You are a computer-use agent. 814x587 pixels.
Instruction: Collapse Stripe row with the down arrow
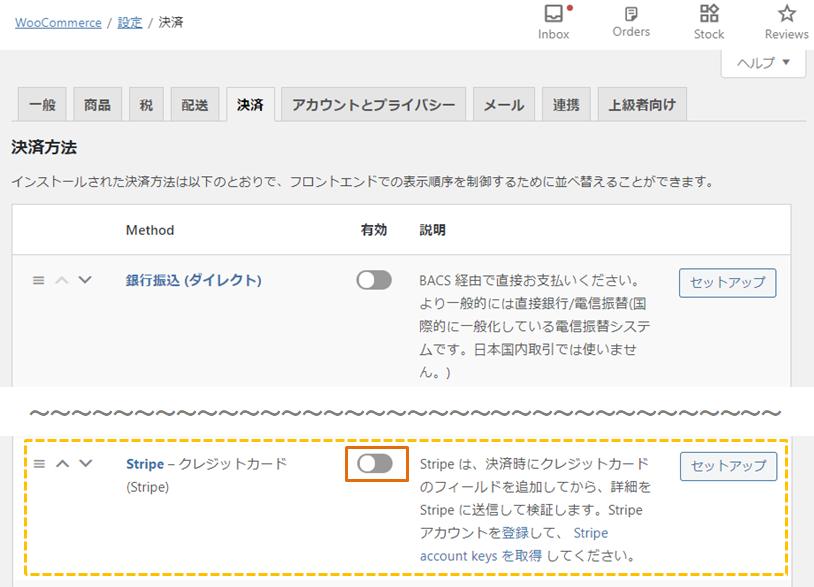[x=85, y=463]
